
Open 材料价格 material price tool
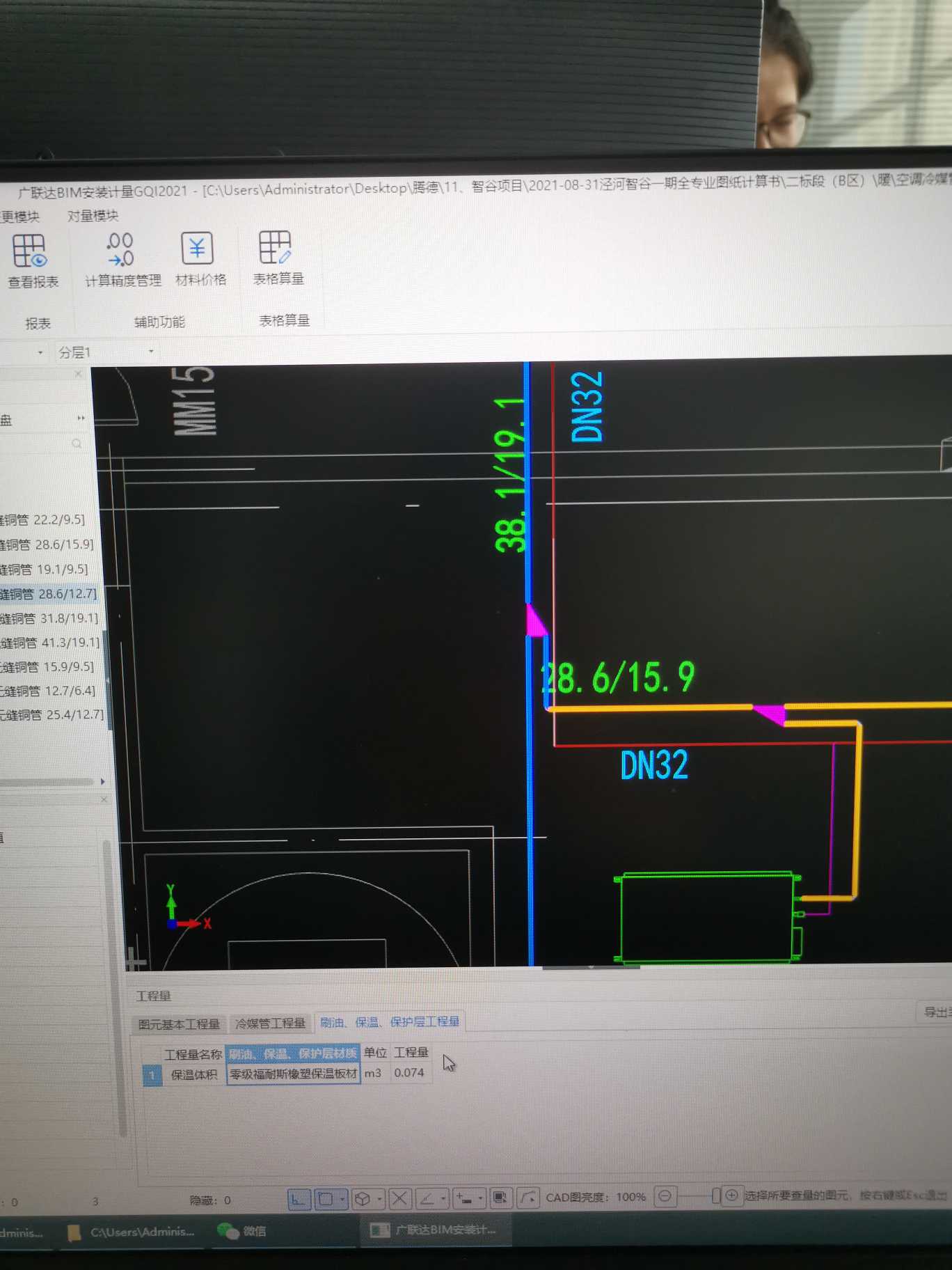pyautogui.click(x=200, y=258)
